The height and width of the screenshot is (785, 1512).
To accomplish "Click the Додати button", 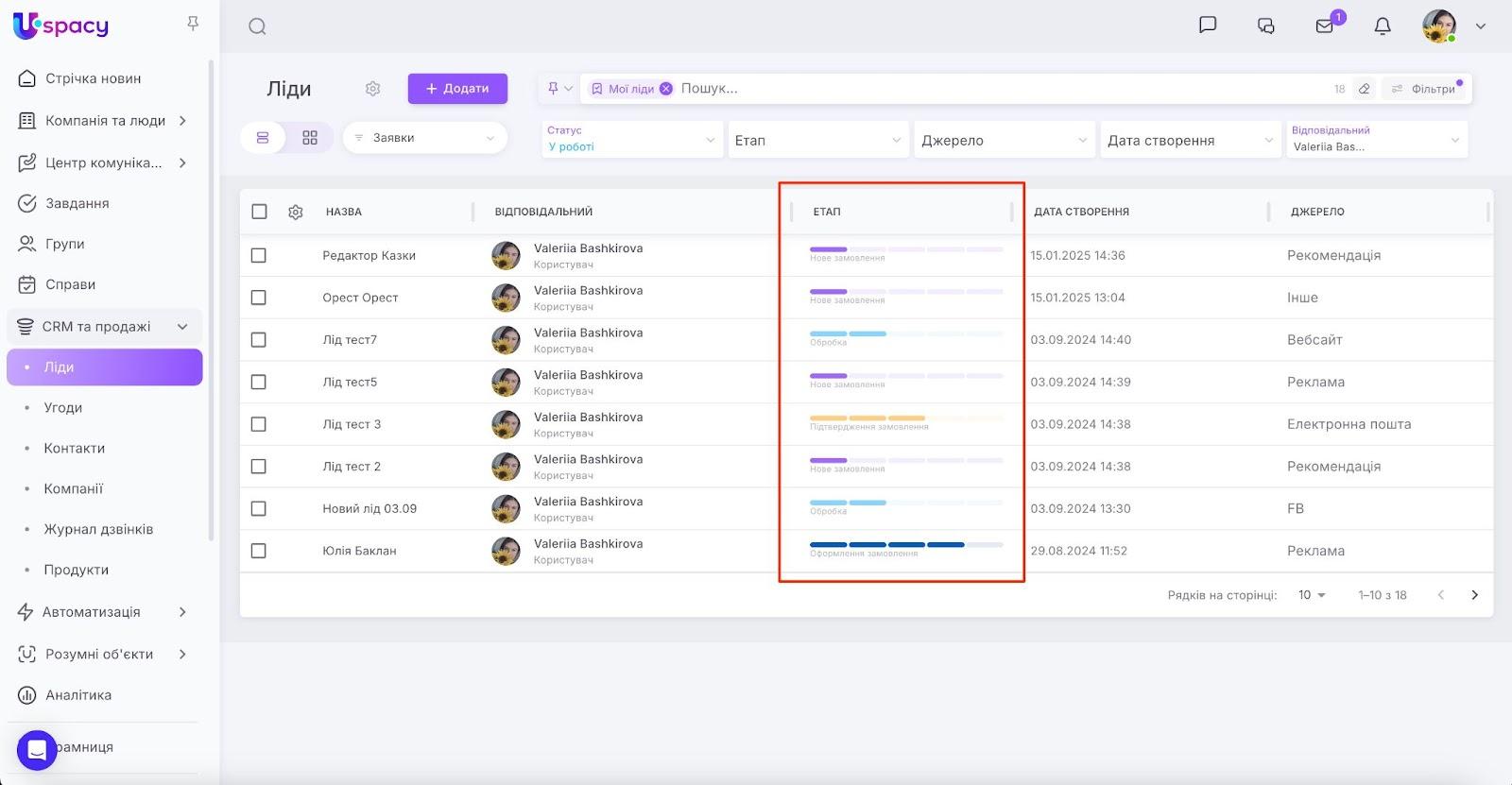I will (x=457, y=89).
